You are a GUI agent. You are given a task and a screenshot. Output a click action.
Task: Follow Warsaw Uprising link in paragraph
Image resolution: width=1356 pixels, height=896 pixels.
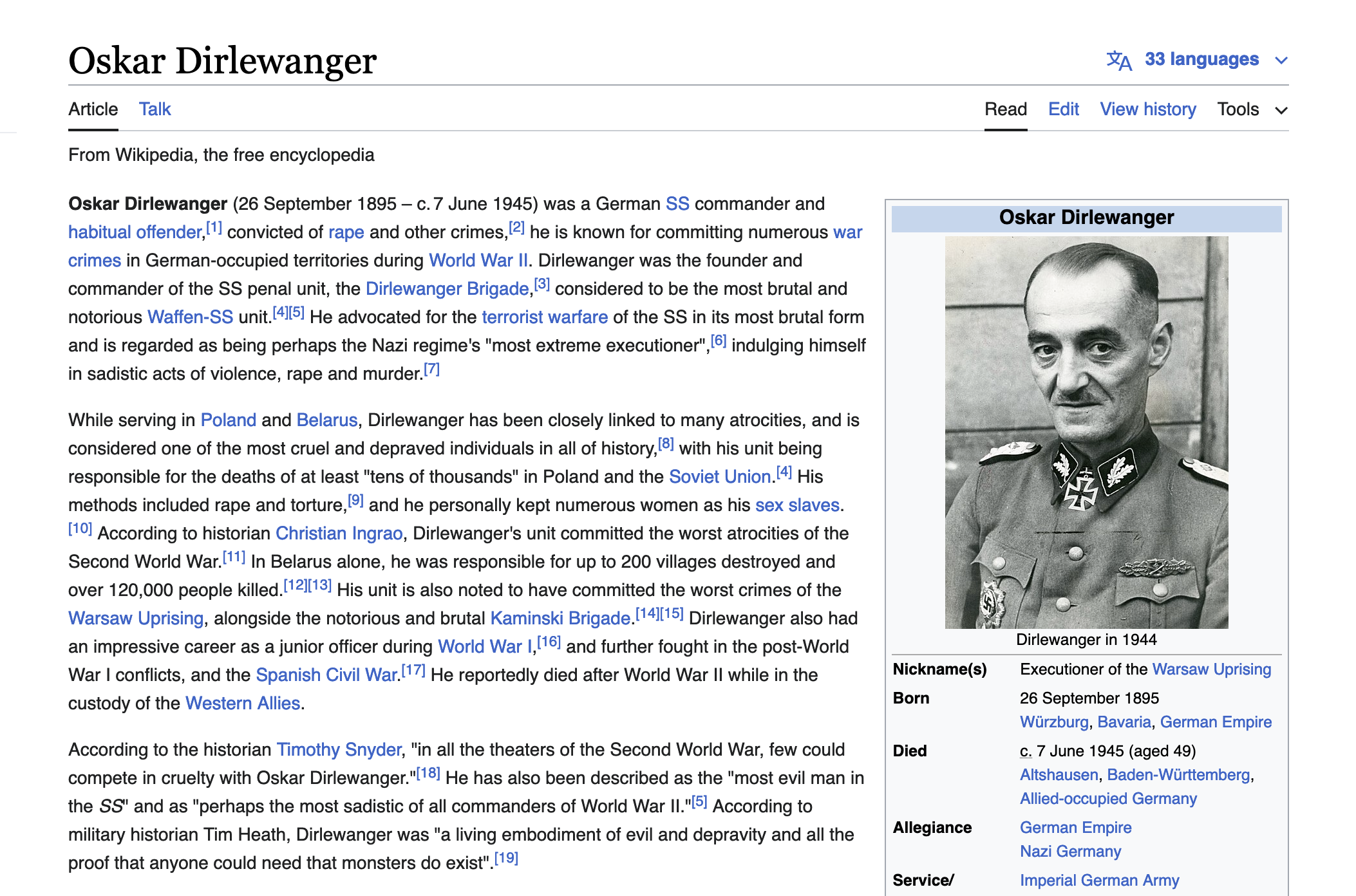136,619
